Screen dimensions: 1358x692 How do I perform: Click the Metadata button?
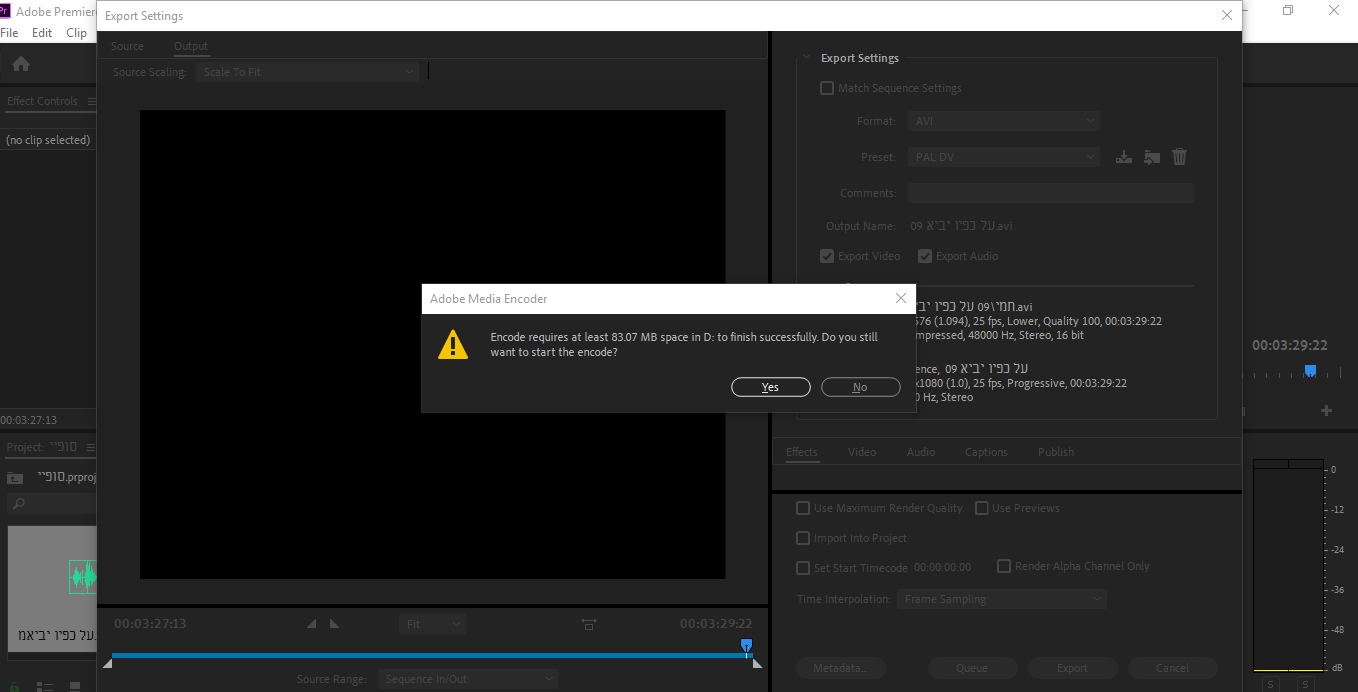841,668
